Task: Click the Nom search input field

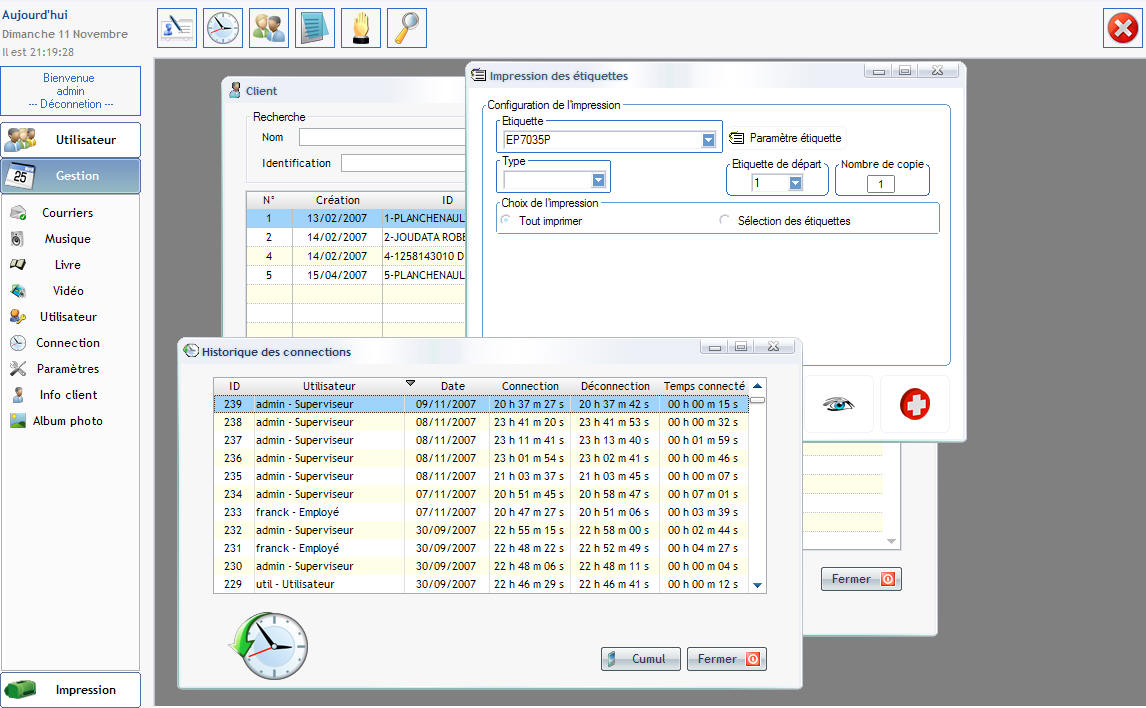Action: (382, 137)
